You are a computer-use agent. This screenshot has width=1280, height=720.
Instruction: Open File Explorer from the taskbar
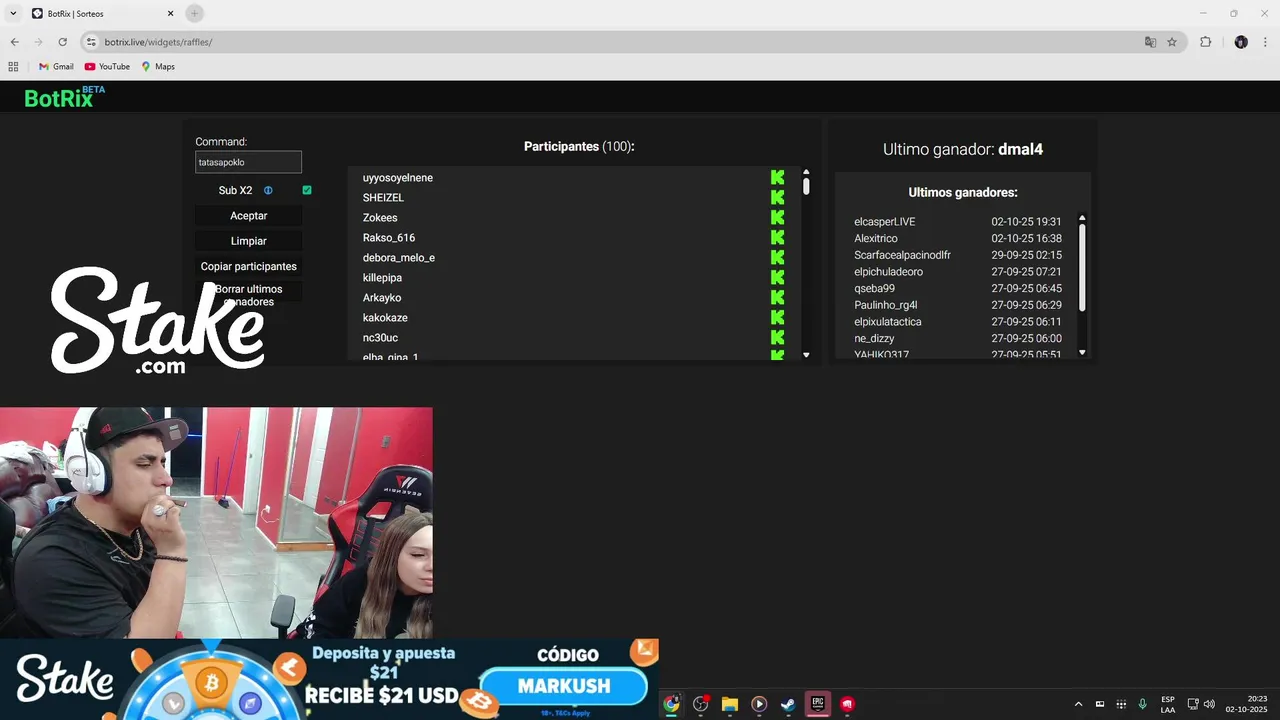(x=730, y=704)
